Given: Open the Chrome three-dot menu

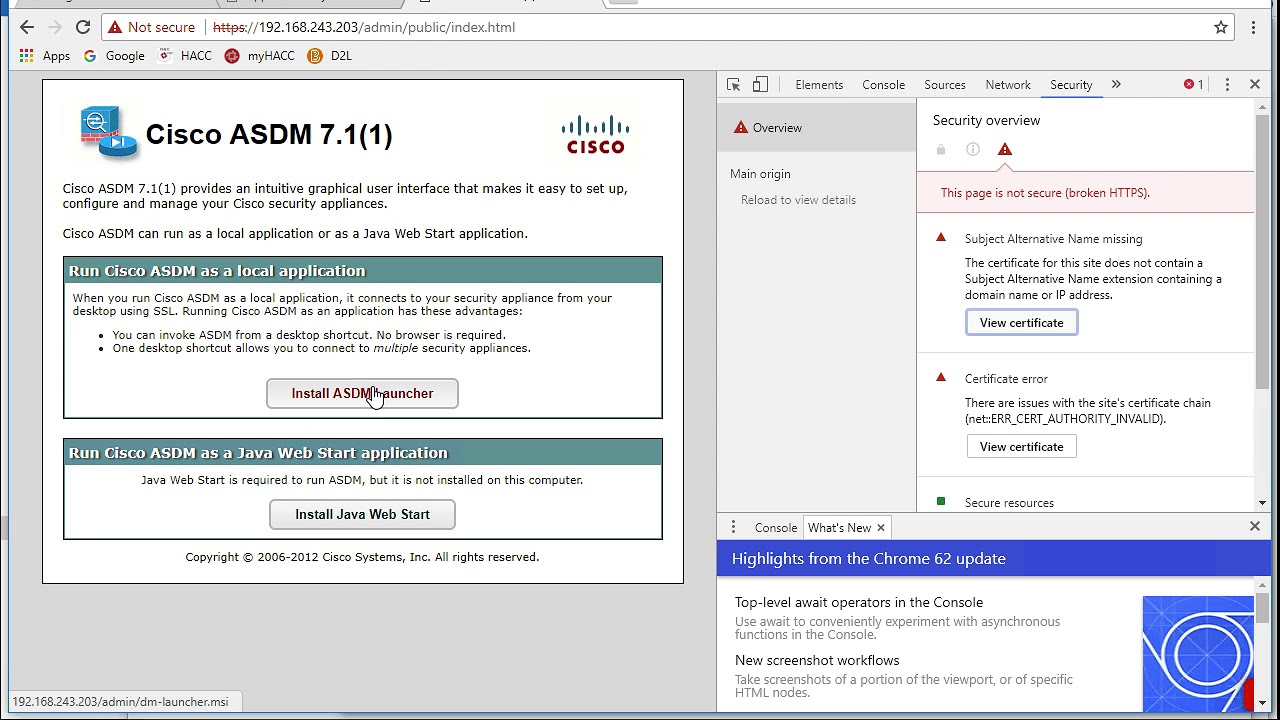Looking at the screenshot, I should pyautogui.click(x=1253, y=27).
